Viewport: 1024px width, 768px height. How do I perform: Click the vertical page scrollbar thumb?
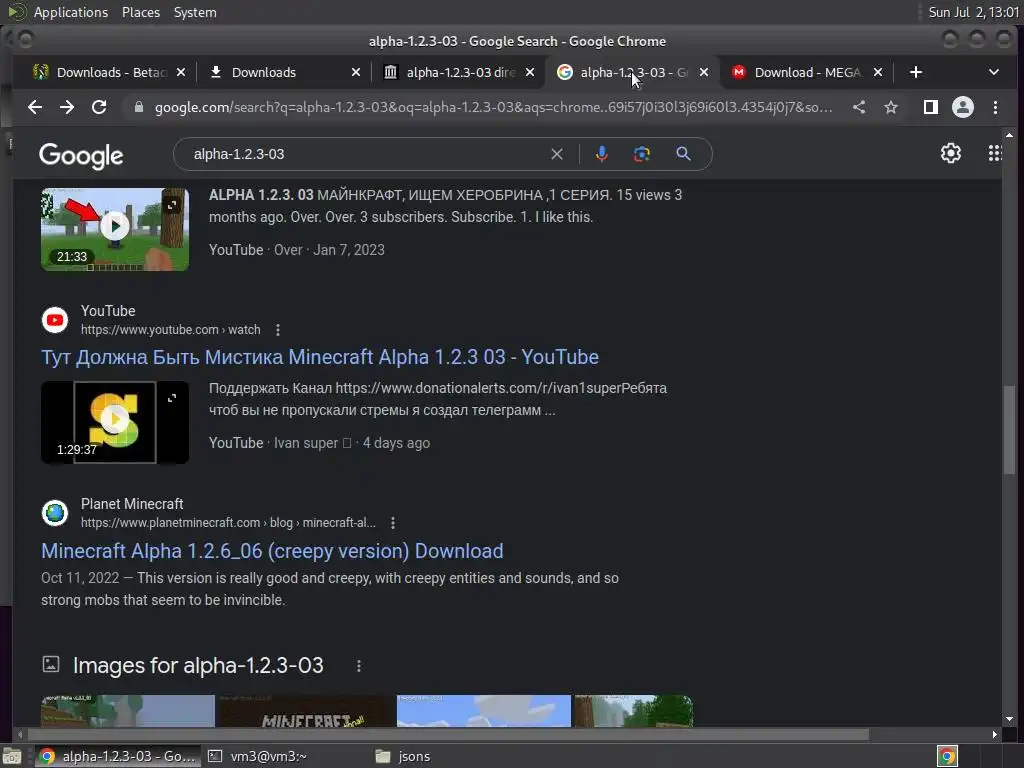[x=1010, y=430]
